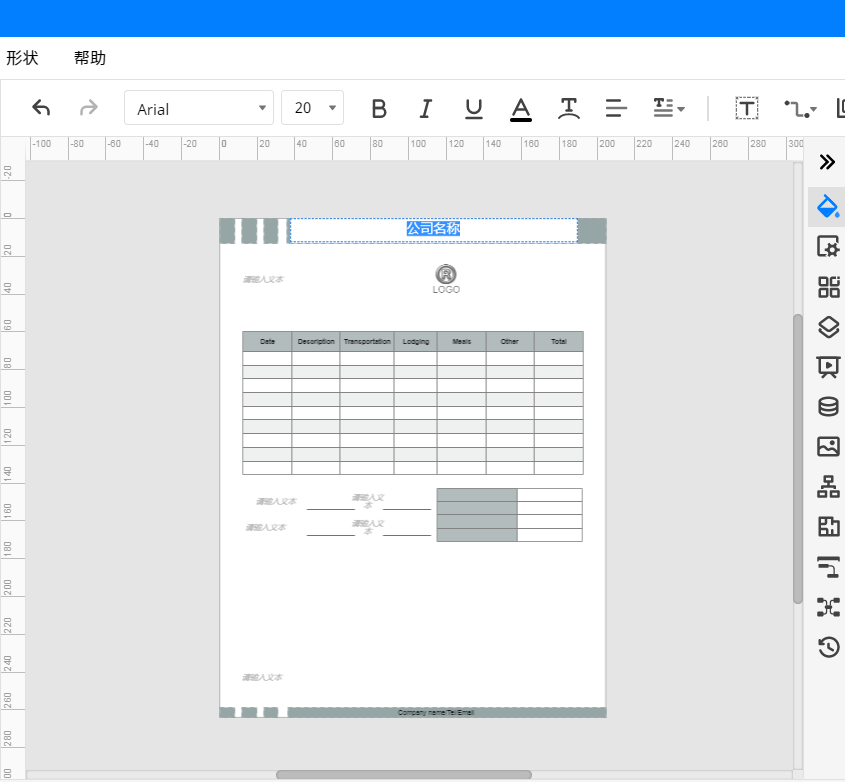Viewport: 845px width, 782px height.
Task: Toggle Bold formatting
Action: tap(379, 109)
